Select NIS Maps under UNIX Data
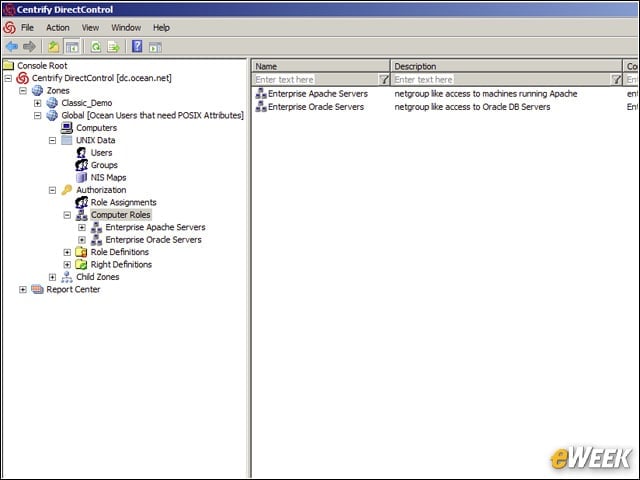This screenshot has width=640, height=480. (x=108, y=178)
